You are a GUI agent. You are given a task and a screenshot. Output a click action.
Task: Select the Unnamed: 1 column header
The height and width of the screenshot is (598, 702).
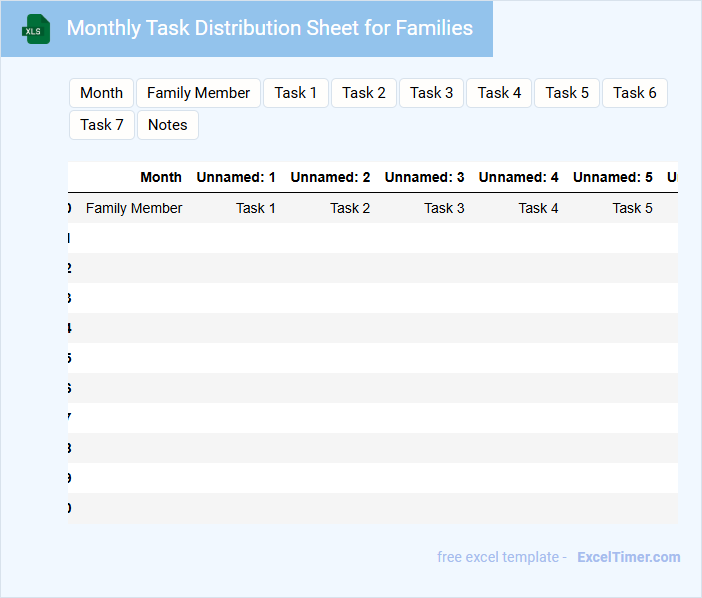[236, 177]
